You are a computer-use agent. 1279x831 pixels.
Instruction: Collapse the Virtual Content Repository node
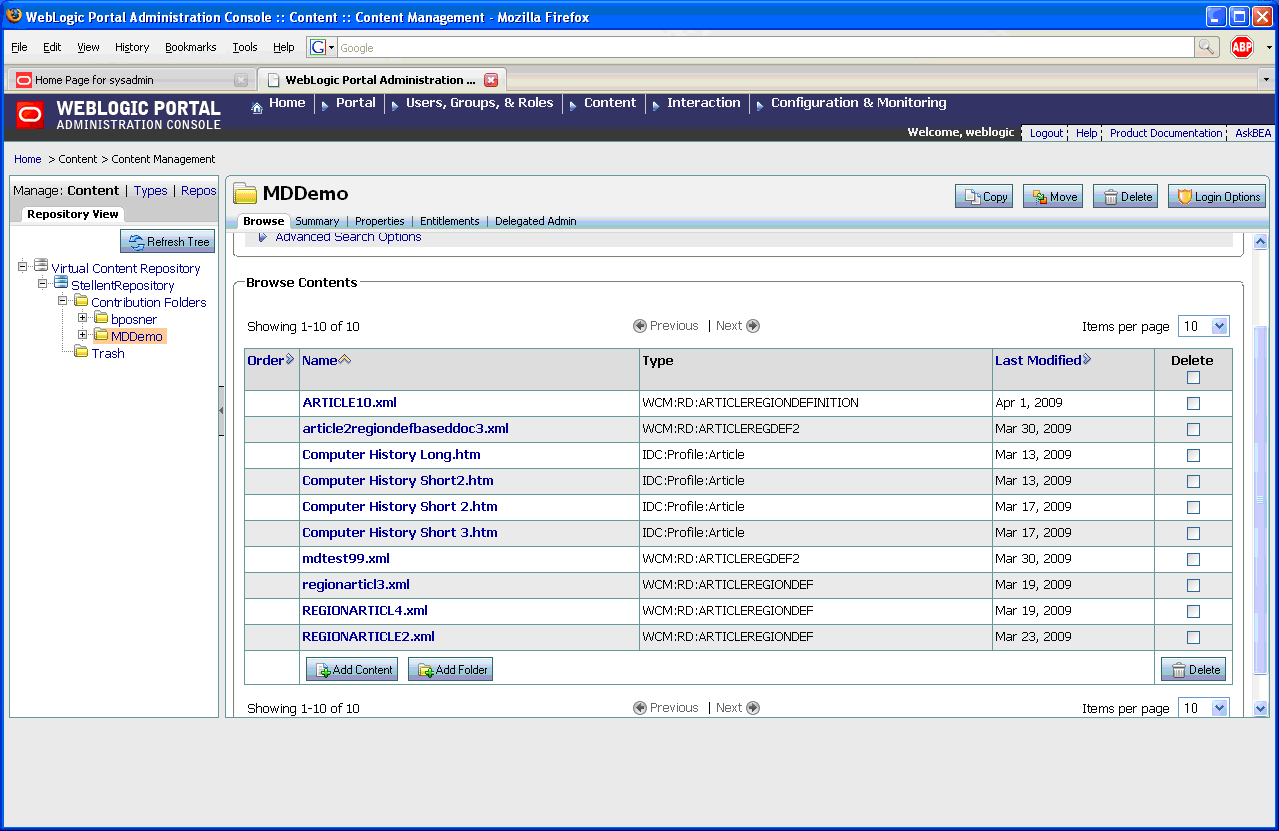tap(23, 266)
